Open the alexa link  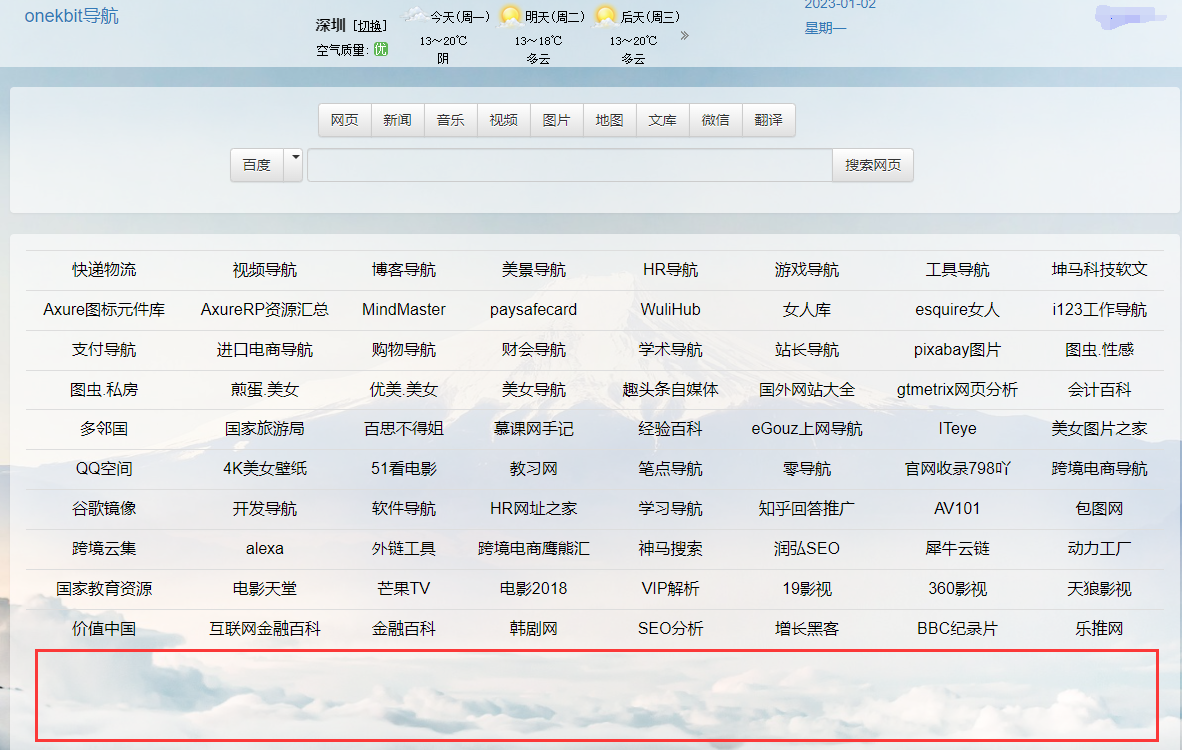265,549
